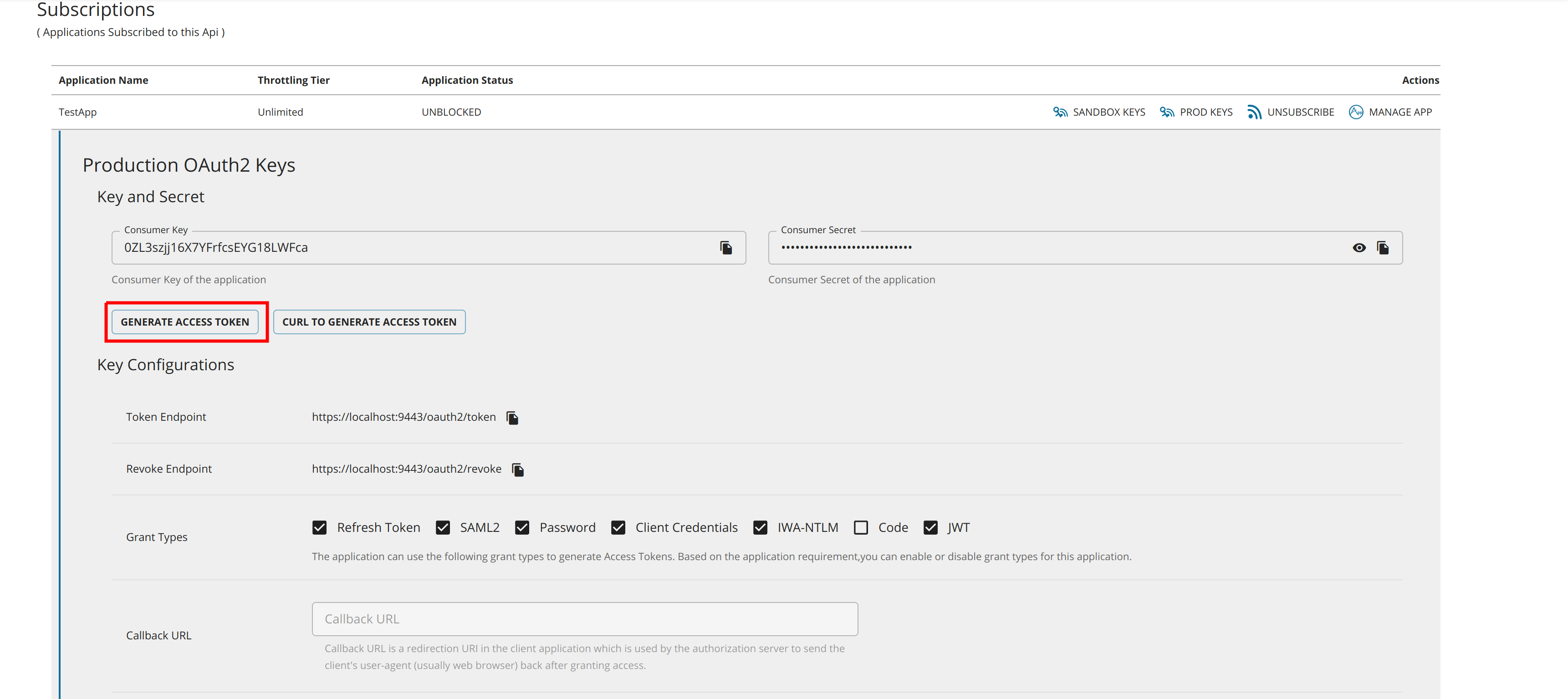Disable the SAML2 grant type
The height and width of the screenshot is (699, 1568).
(443, 527)
